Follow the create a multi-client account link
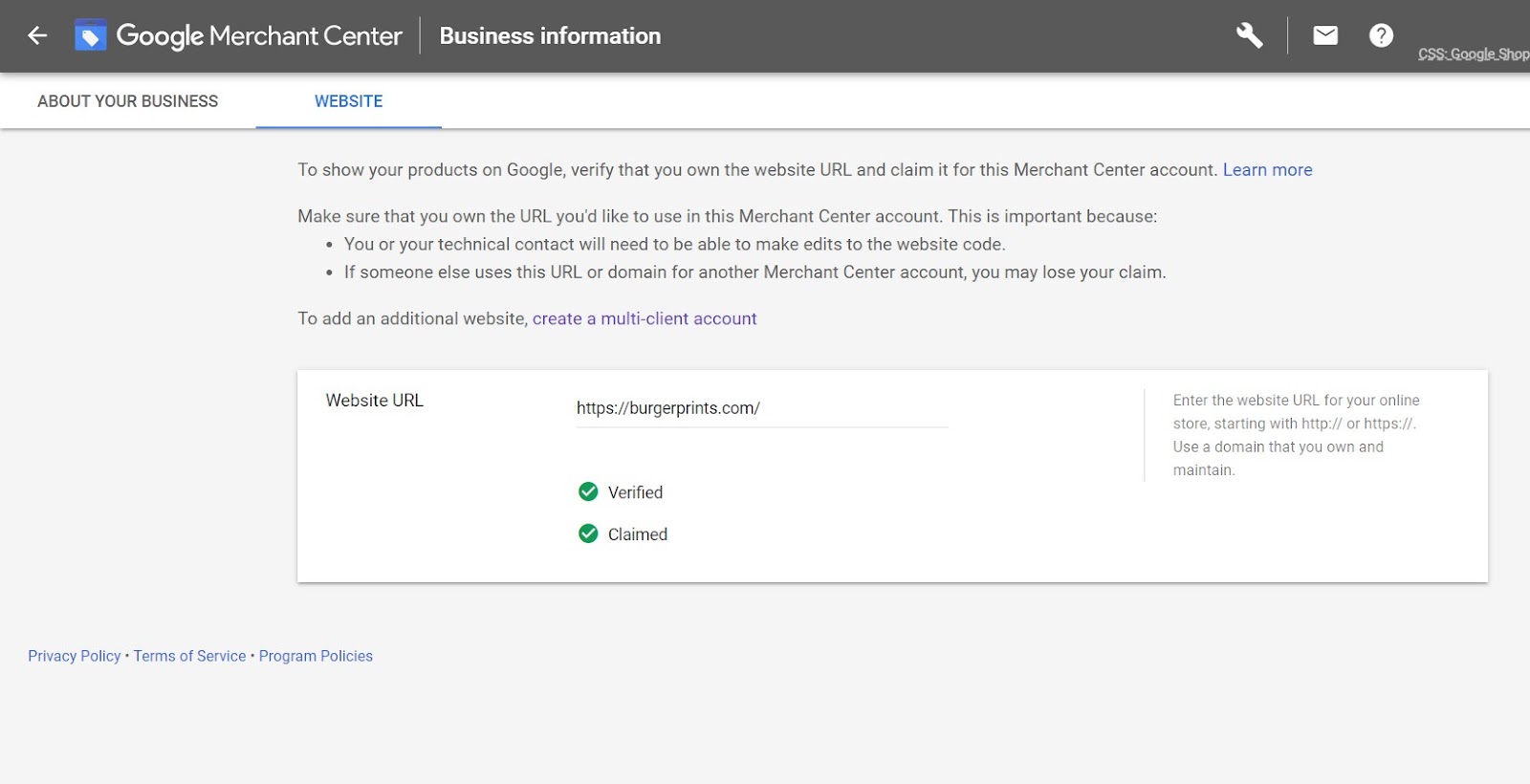The image size is (1530, 784). click(645, 318)
